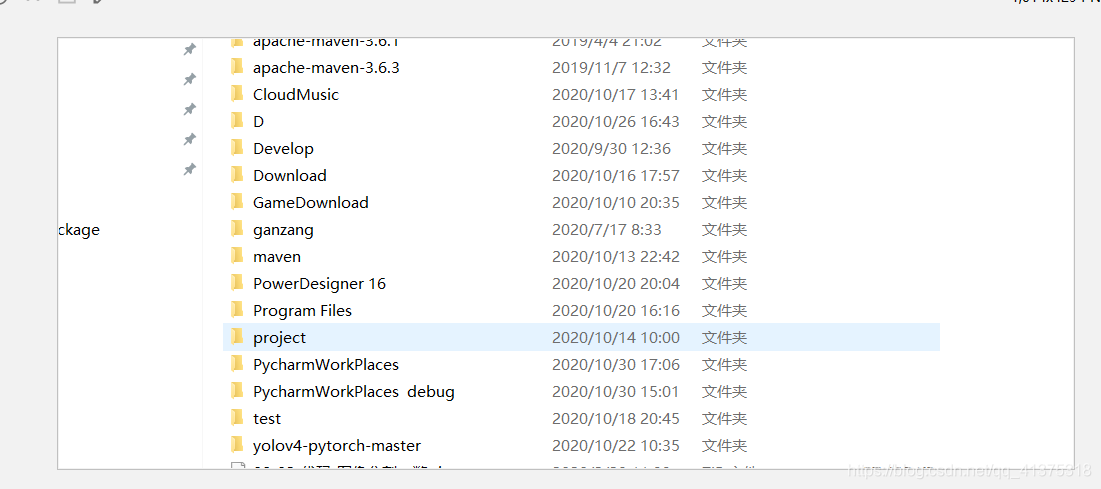Click the yolov4-pytorch-master folder icon

pyautogui.click(x=237, y=445)
